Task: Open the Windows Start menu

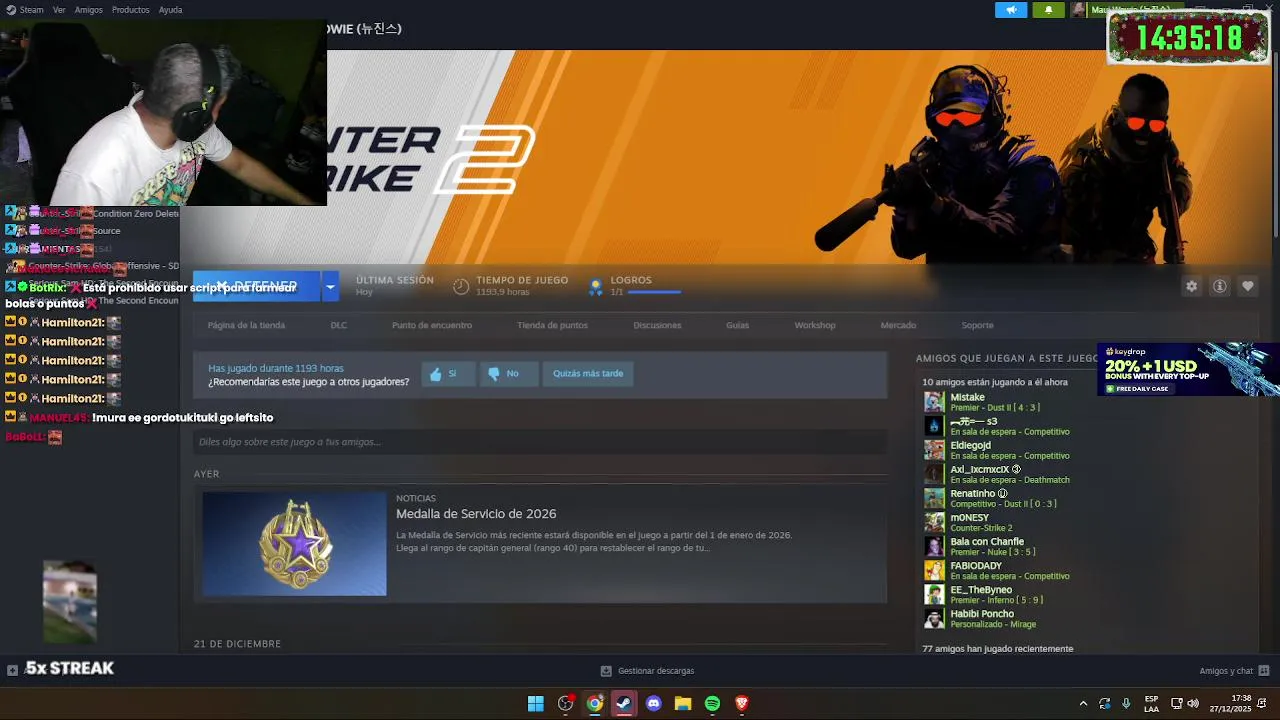Action: click(536, 703)
